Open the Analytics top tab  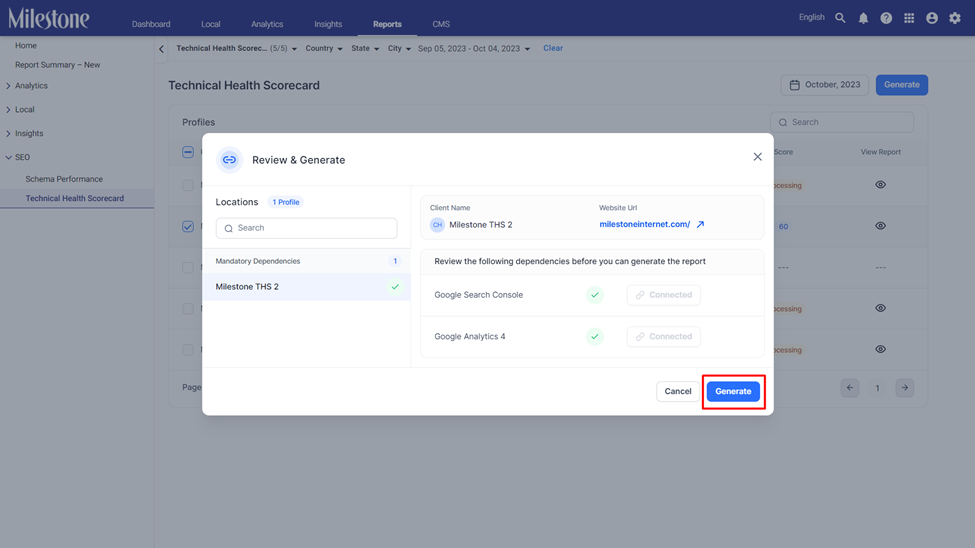click(267, 24)
